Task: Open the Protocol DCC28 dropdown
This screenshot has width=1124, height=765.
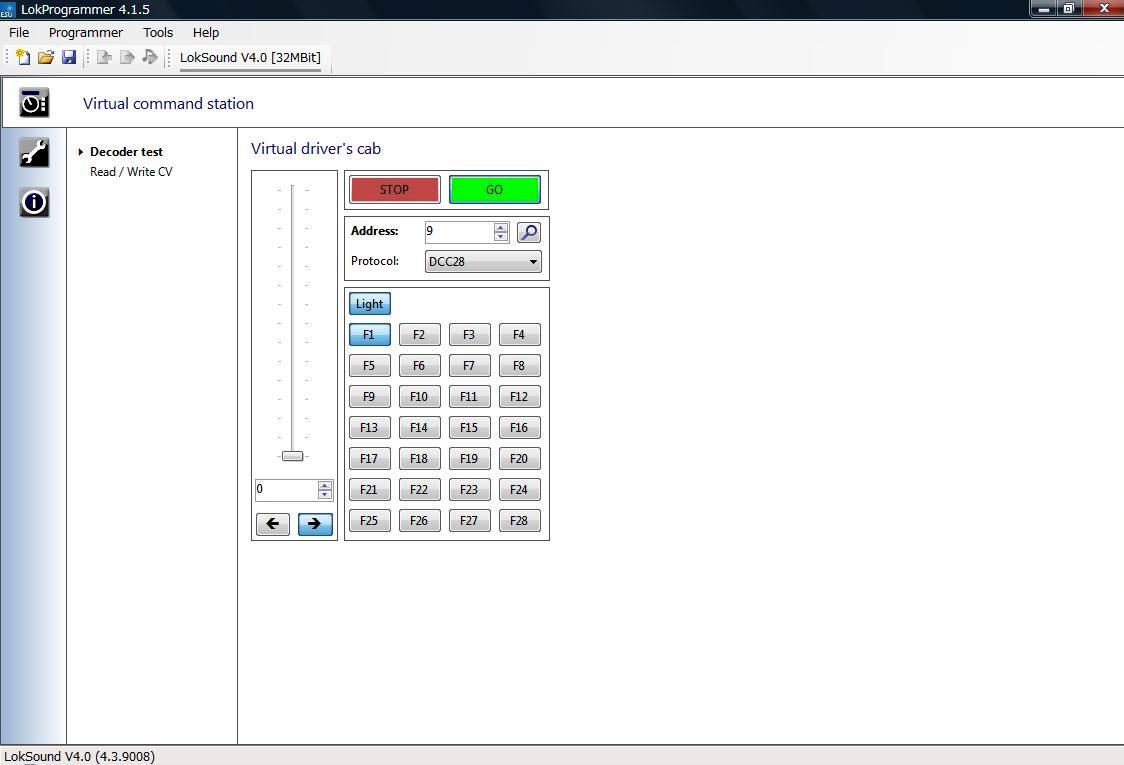Action: point(483,262)
